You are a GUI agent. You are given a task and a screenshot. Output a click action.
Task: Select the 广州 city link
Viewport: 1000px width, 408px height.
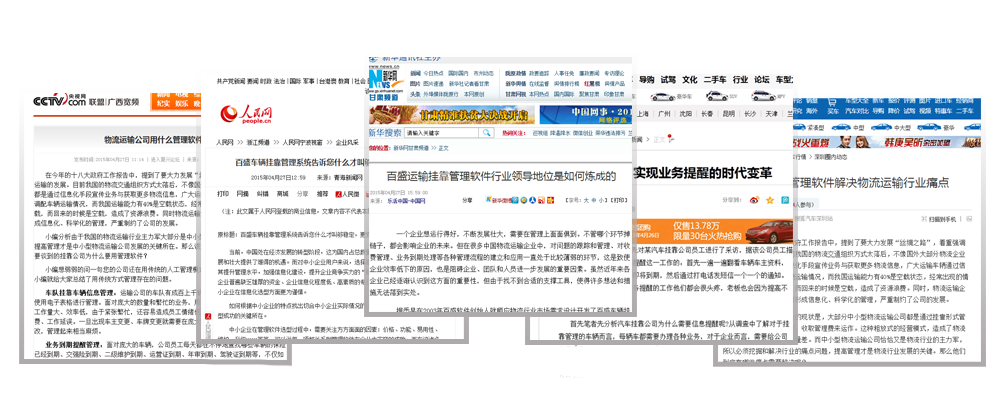[x=664, y=114]
